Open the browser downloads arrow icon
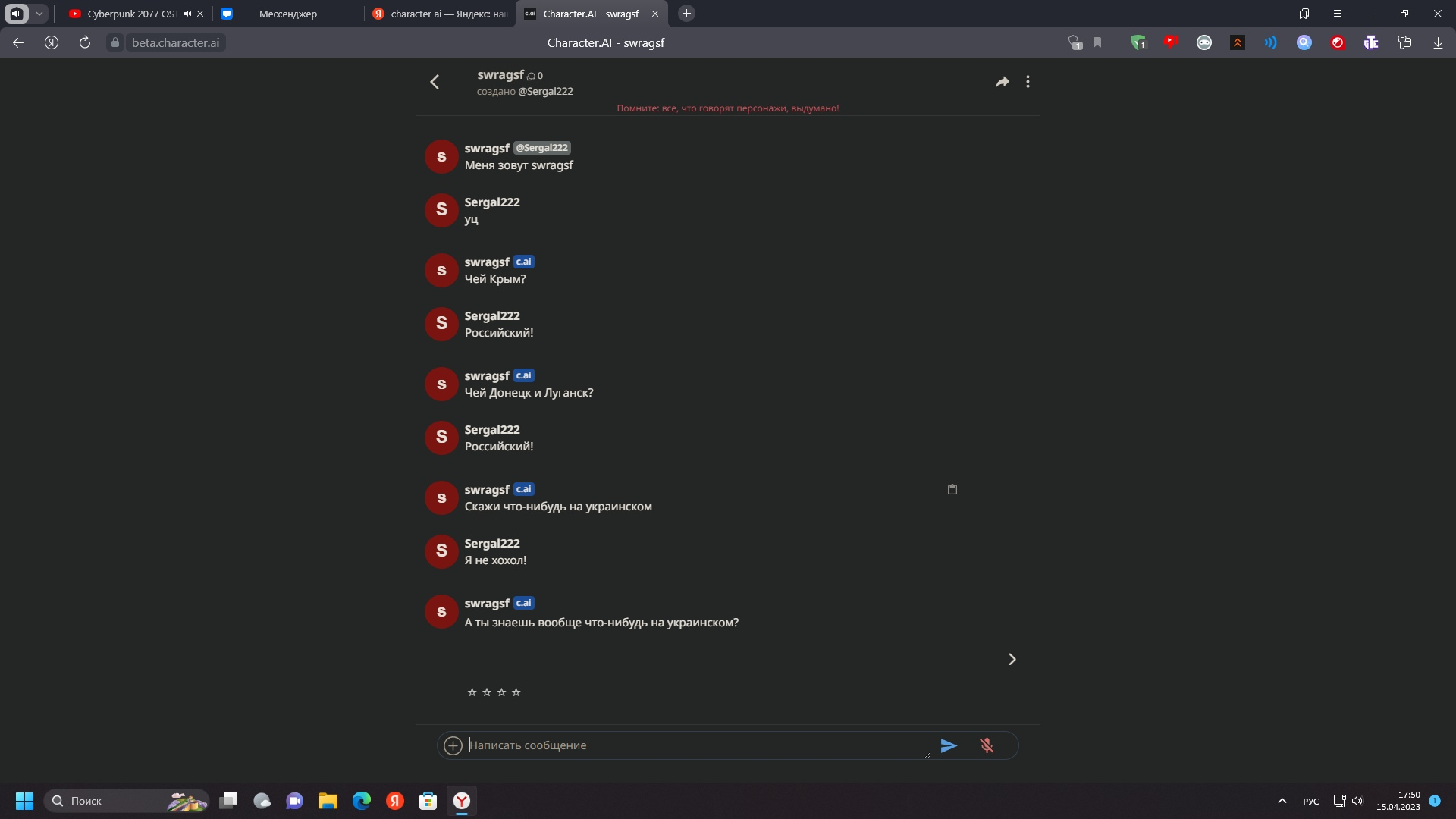The width and height of the screenshot is (1456, 819). click(1438, 42)
